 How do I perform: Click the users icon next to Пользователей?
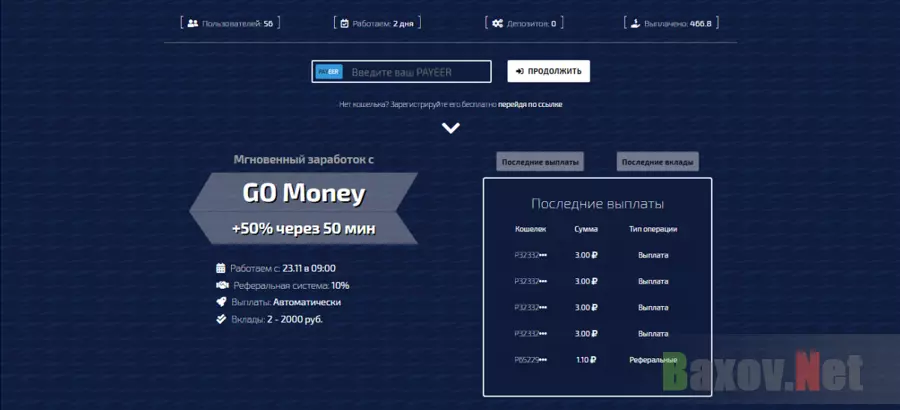click(x=193, y=24)
